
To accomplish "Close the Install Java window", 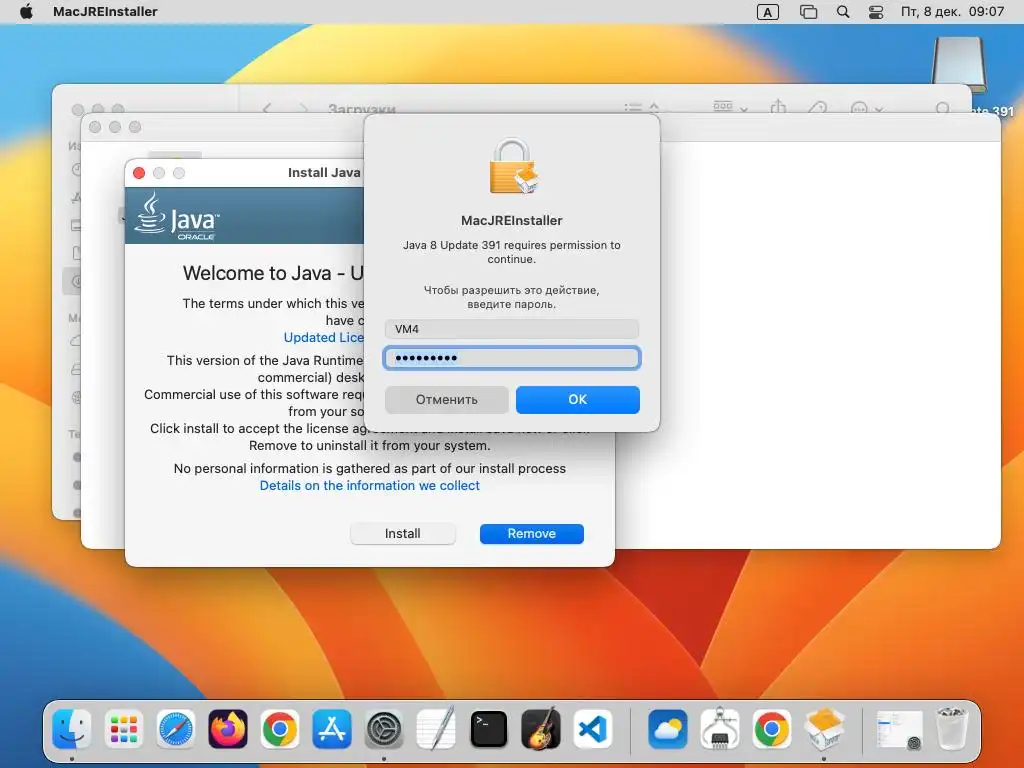I will 138,172.
